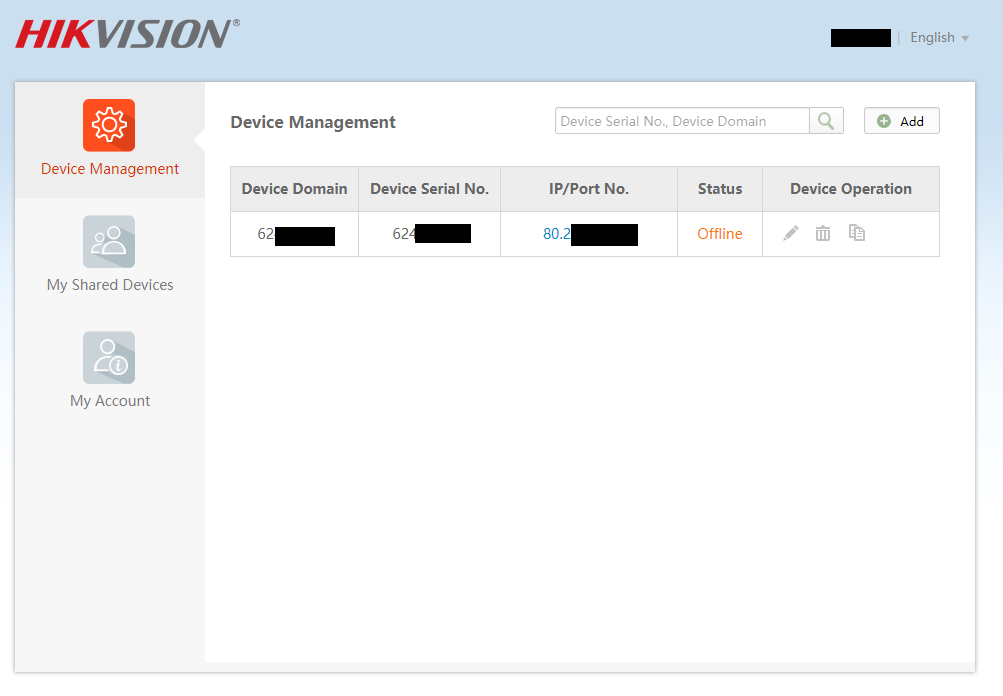This screenshot has height=696, width=1003.
Task: Open the English language dropdown
Action: [x=939, y=38]
